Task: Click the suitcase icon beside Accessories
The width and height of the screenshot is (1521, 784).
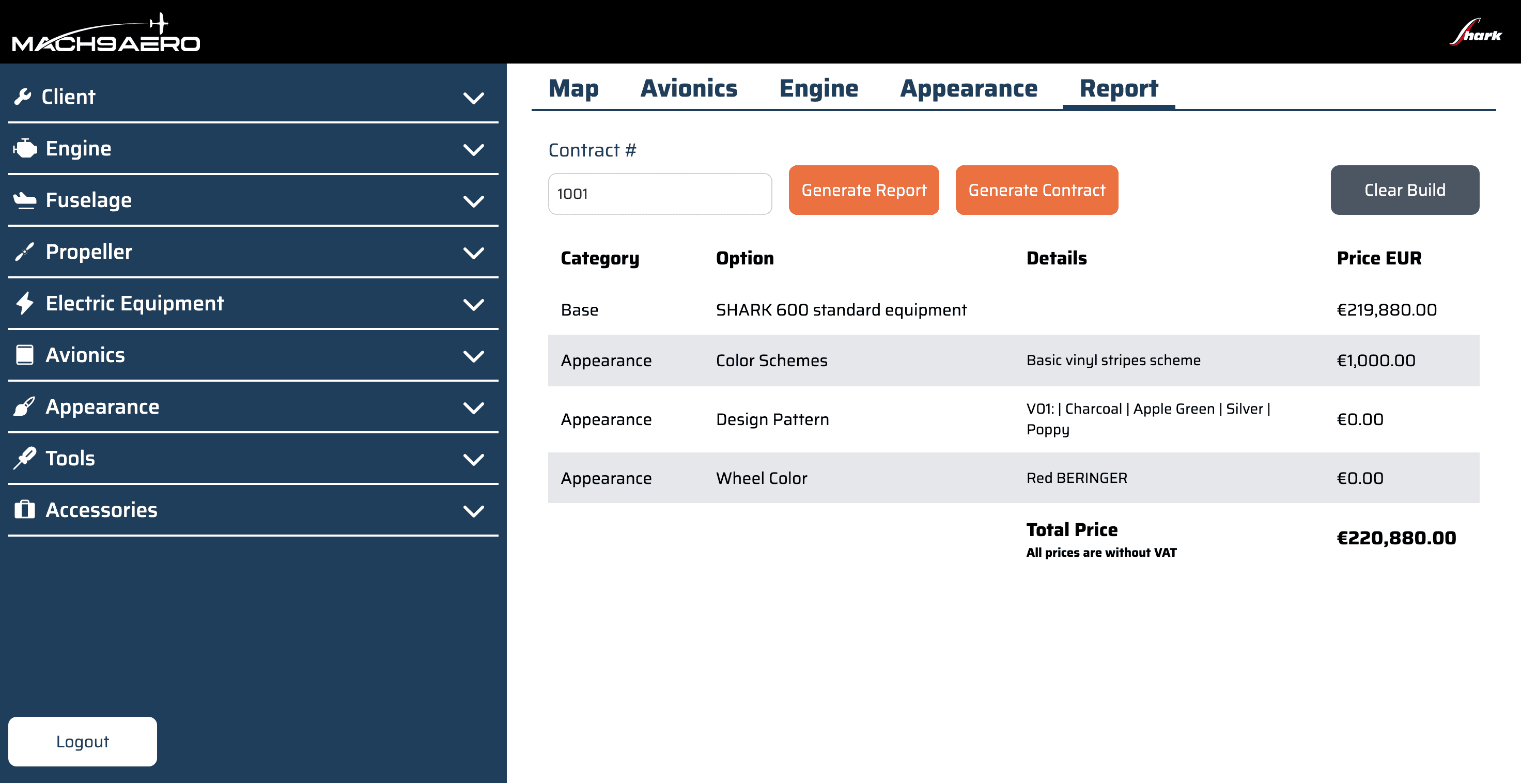Action: click(25, 509)
